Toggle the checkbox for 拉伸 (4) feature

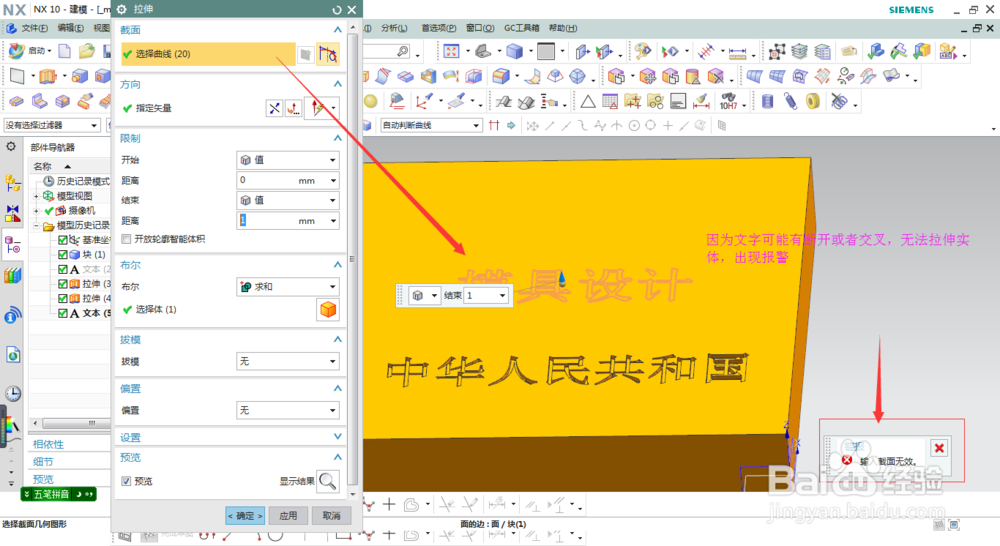coord(62,299)
